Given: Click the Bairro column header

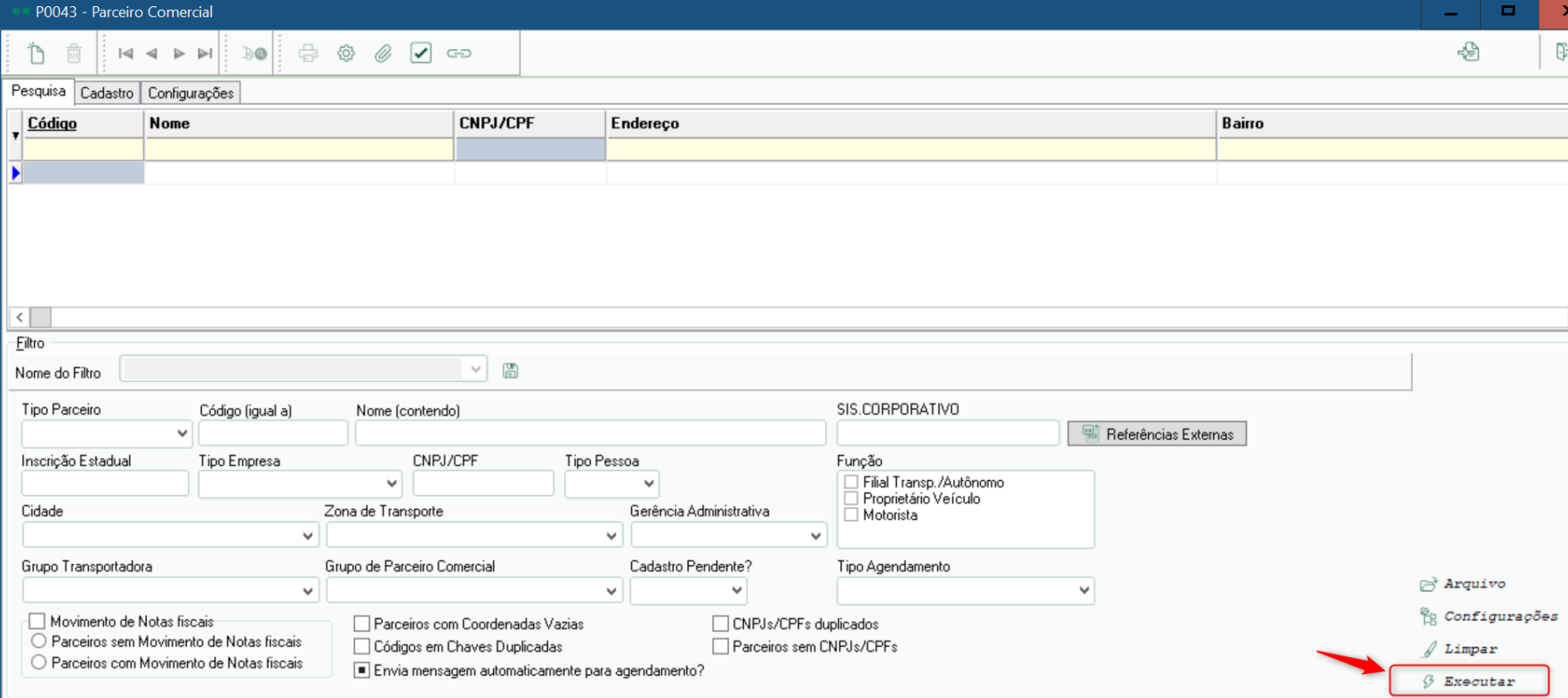Looking at the screenshot, I should [x=1392, y=123].
